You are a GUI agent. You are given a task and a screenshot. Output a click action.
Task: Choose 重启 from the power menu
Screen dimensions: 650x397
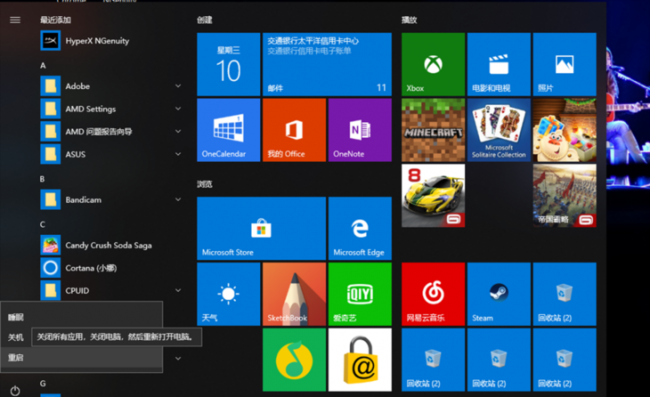click(81, 357)
